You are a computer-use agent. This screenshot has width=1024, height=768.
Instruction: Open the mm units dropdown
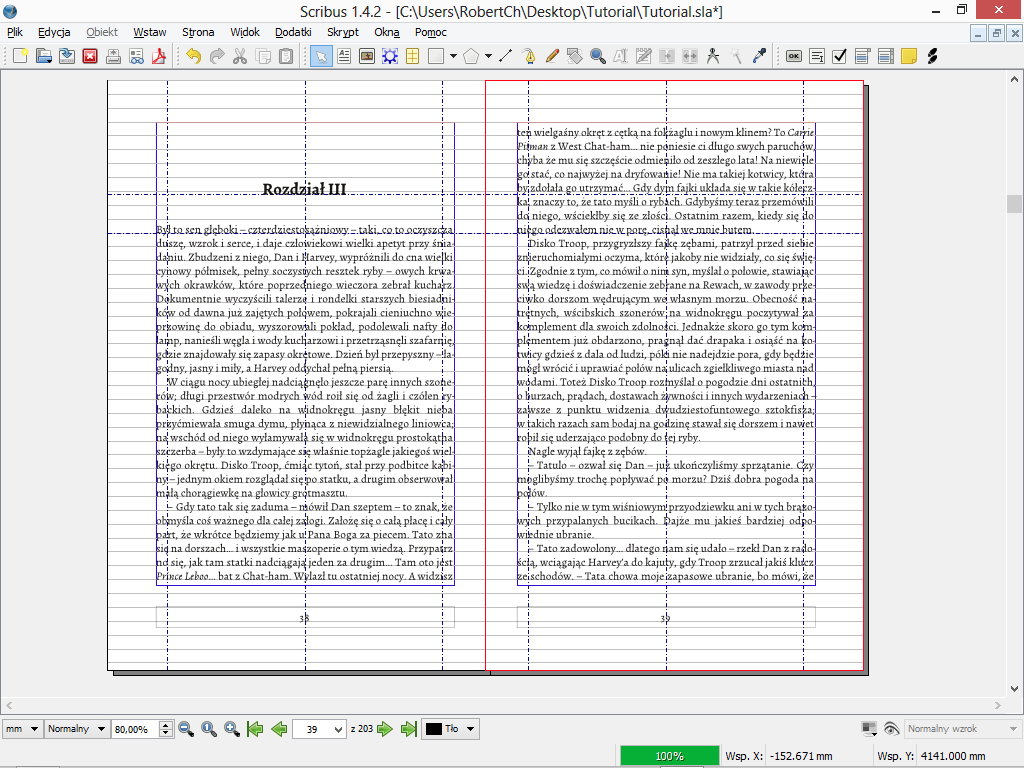point(21,729)
